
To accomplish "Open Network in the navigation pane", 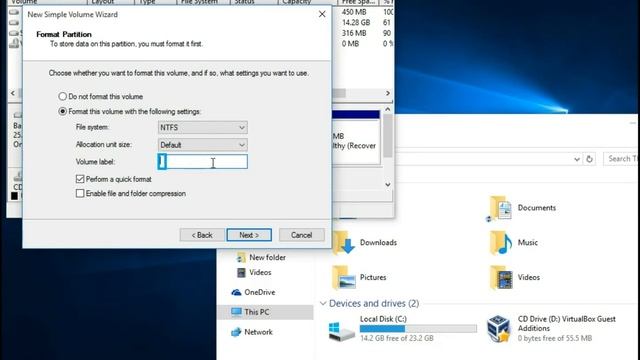I will 258,332.
